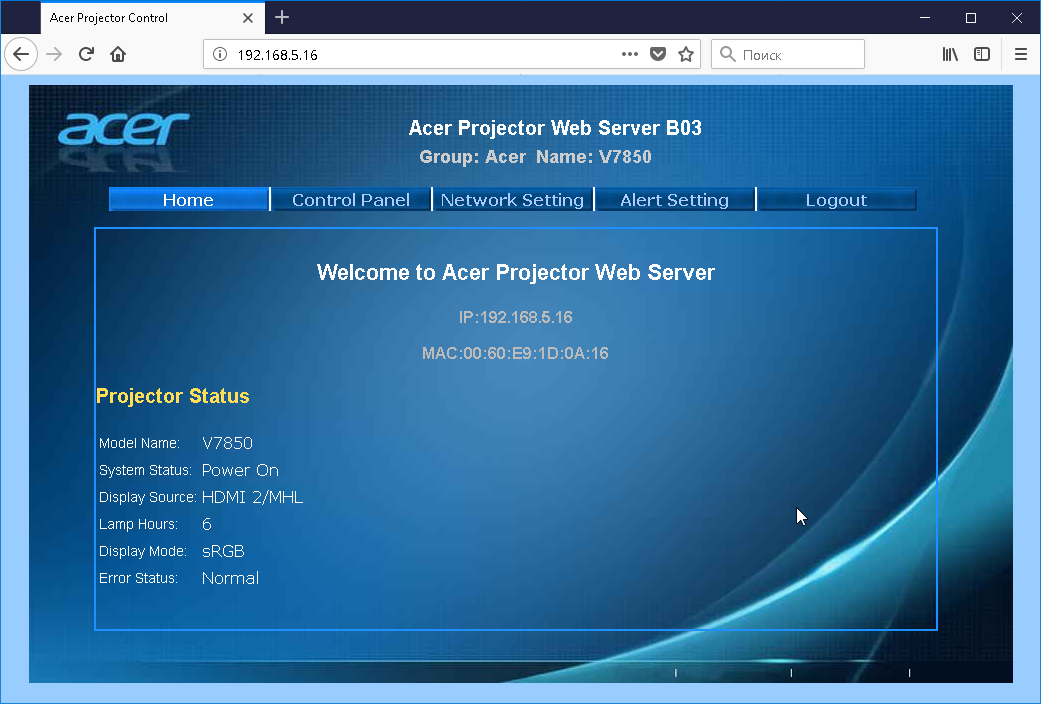Open the Home menu tab
The height and width of the screenshot is (704, 1041).
click(189, 199)
